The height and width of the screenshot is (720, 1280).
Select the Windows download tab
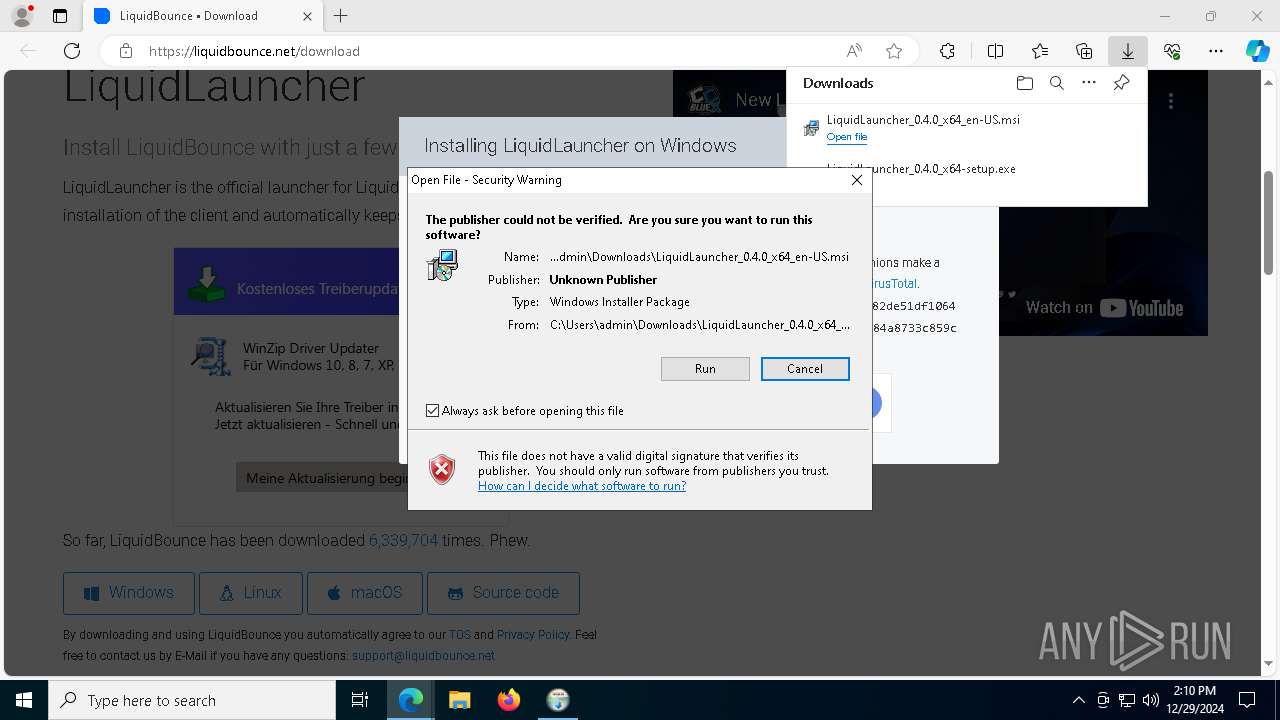tap(128, 593)
